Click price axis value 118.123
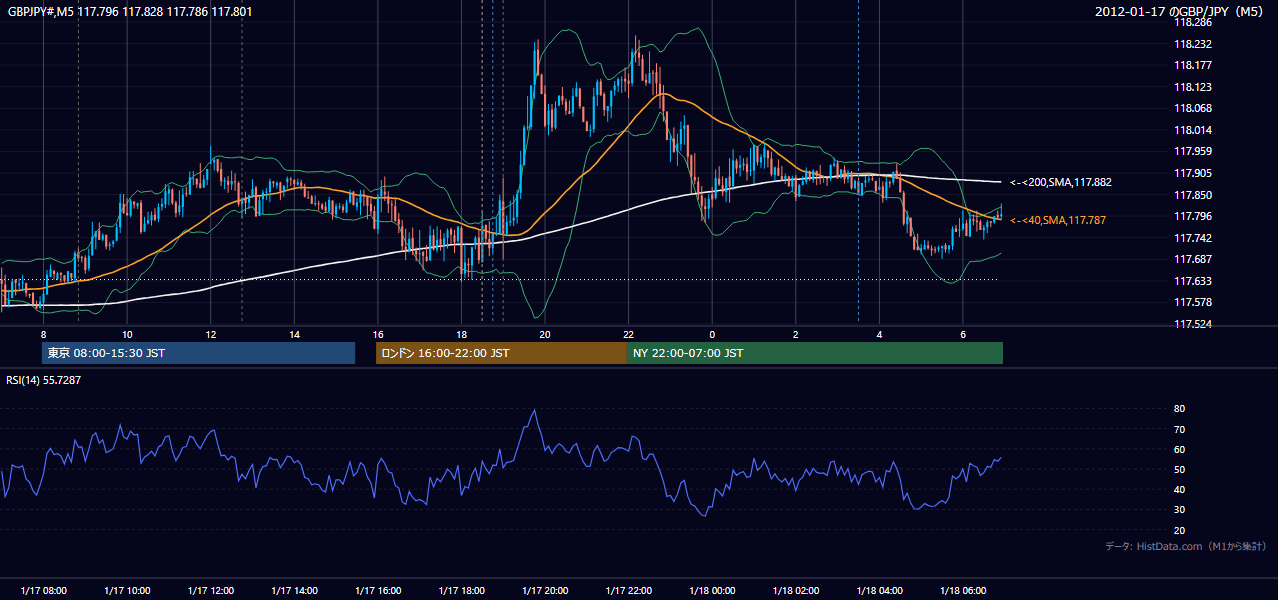1278x600 pixels. [1192, 87]
